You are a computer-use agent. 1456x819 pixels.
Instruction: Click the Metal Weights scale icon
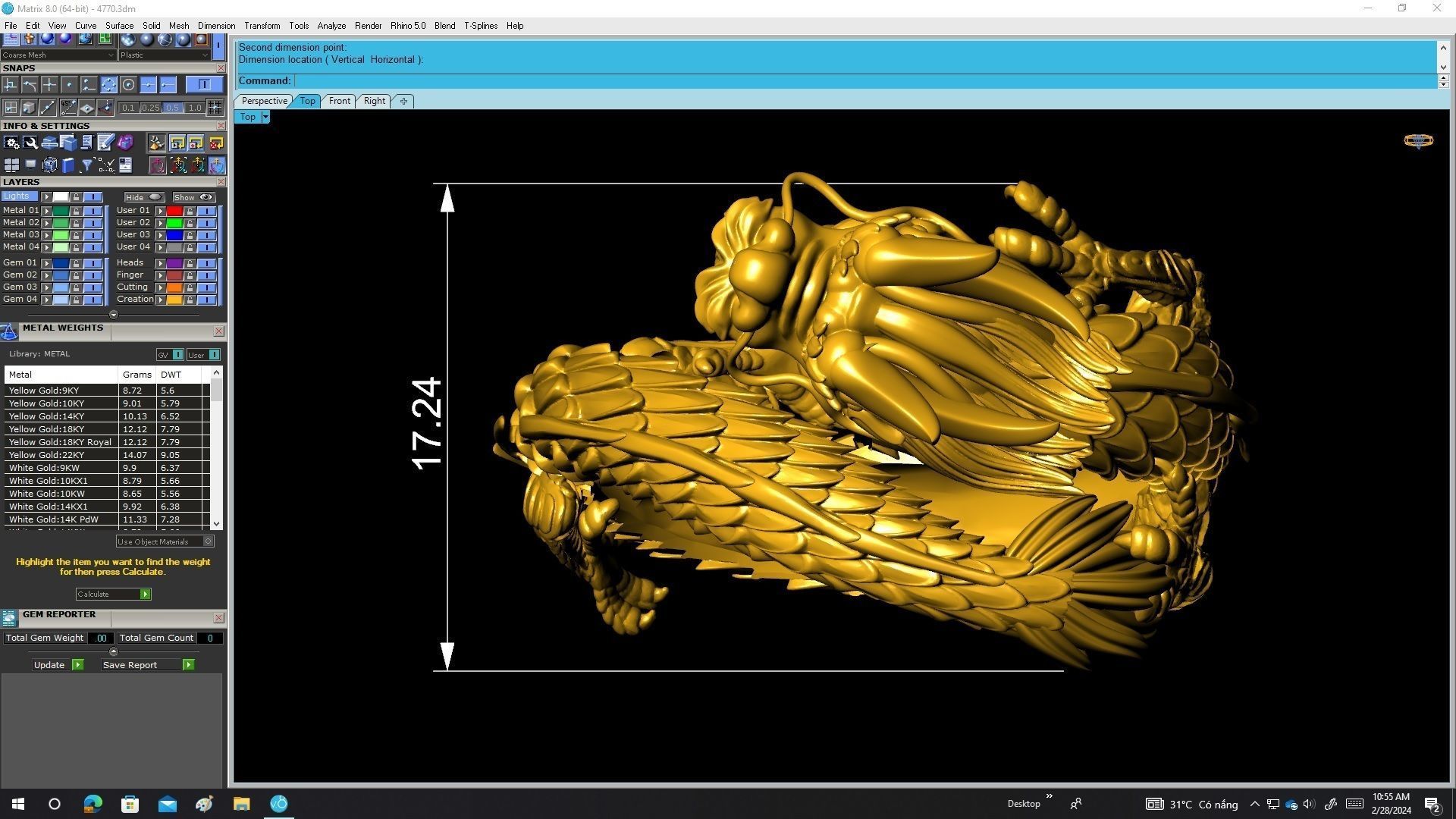click(9, 332)
